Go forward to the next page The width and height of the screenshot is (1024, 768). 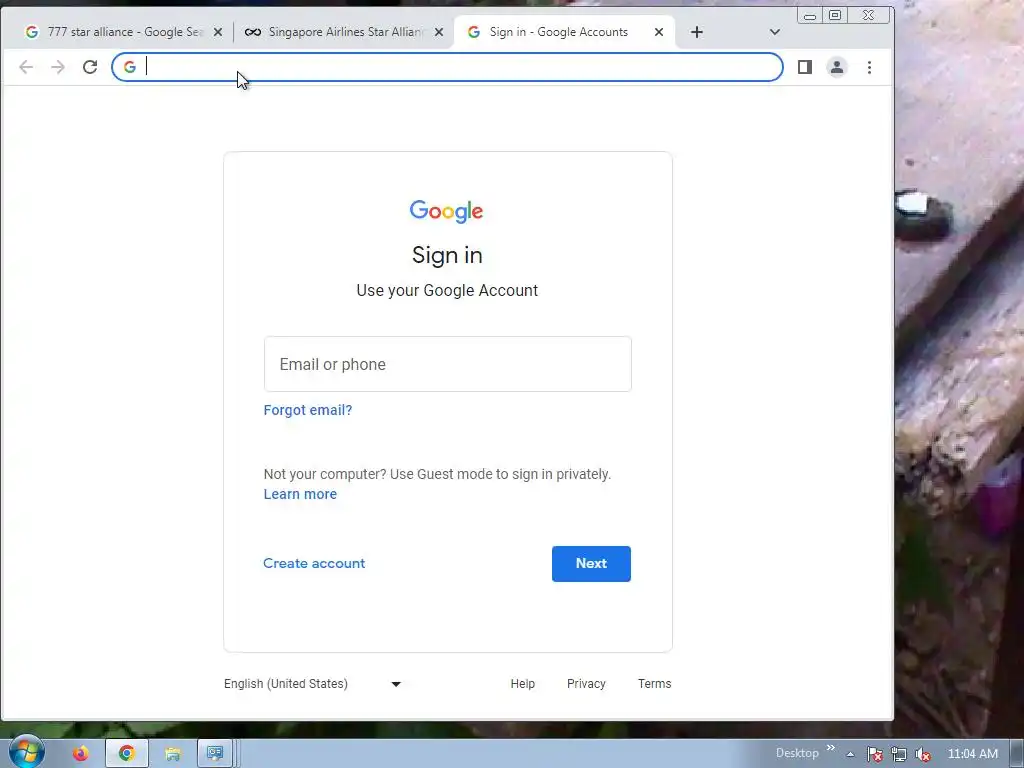click(58, 67)
